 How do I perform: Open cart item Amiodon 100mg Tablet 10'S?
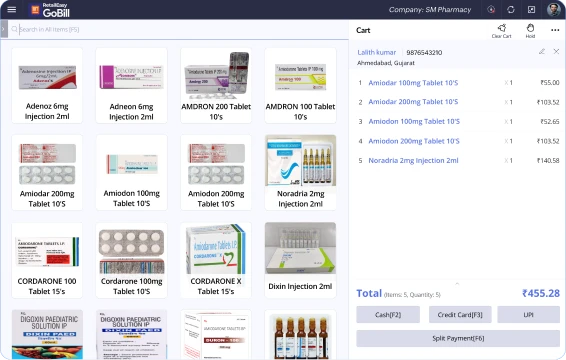tap(414, 121)
